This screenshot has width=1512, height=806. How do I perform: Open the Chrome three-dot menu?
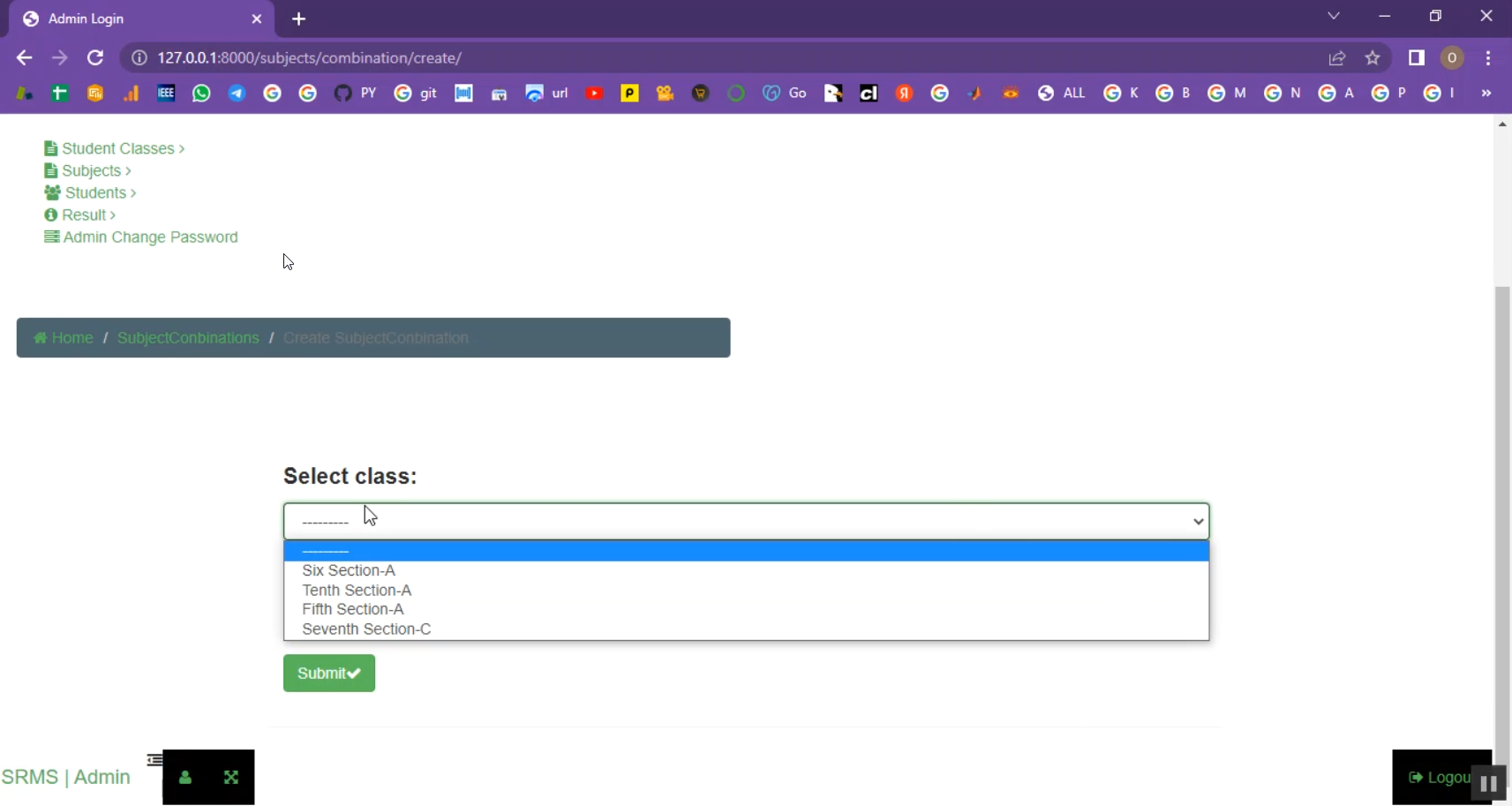pos(1488,57)
